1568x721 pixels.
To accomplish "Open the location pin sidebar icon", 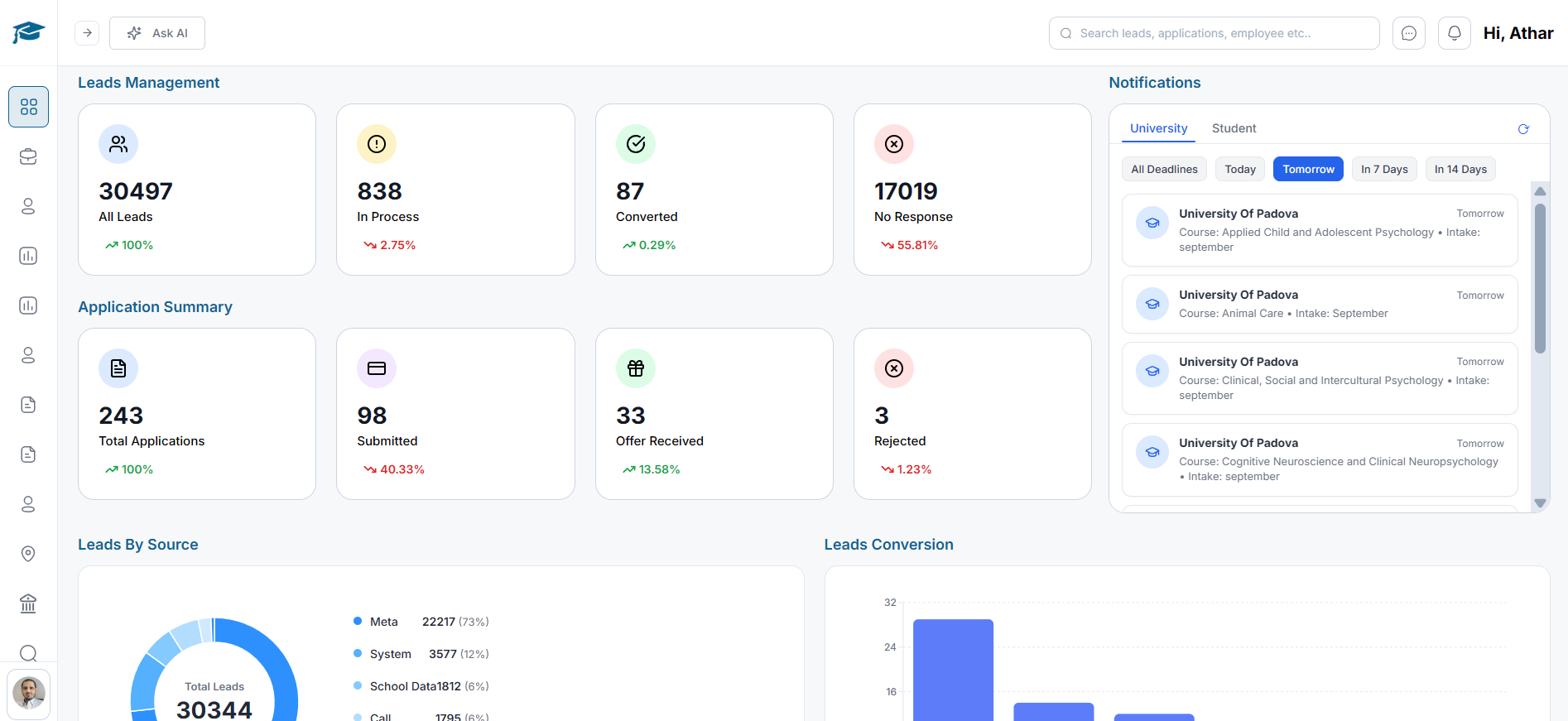I will [28, 554].
